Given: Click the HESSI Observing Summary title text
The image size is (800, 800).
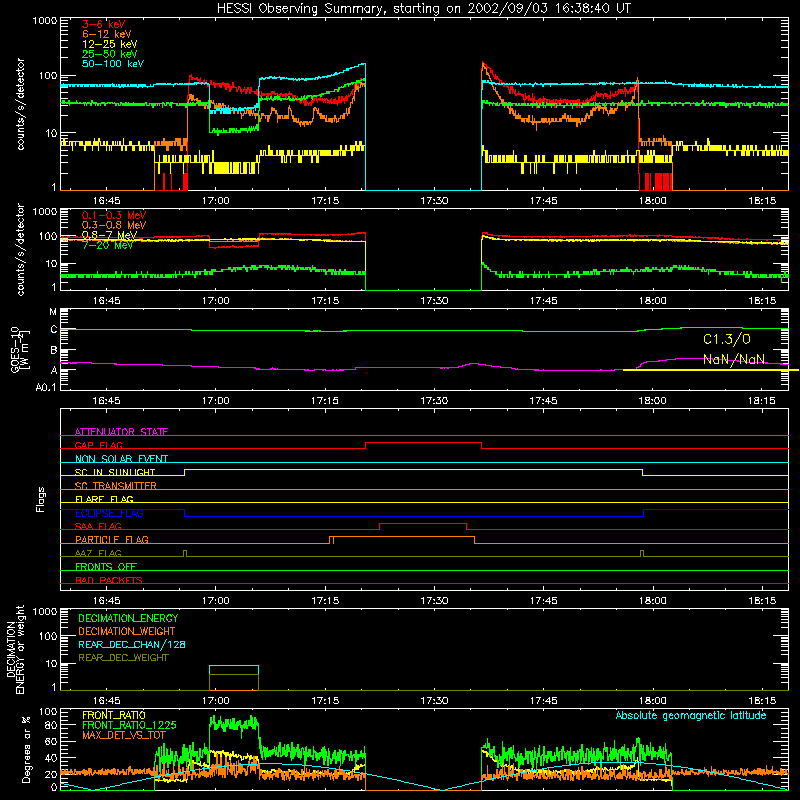Looking at the screenshot, I should (423, 9).
